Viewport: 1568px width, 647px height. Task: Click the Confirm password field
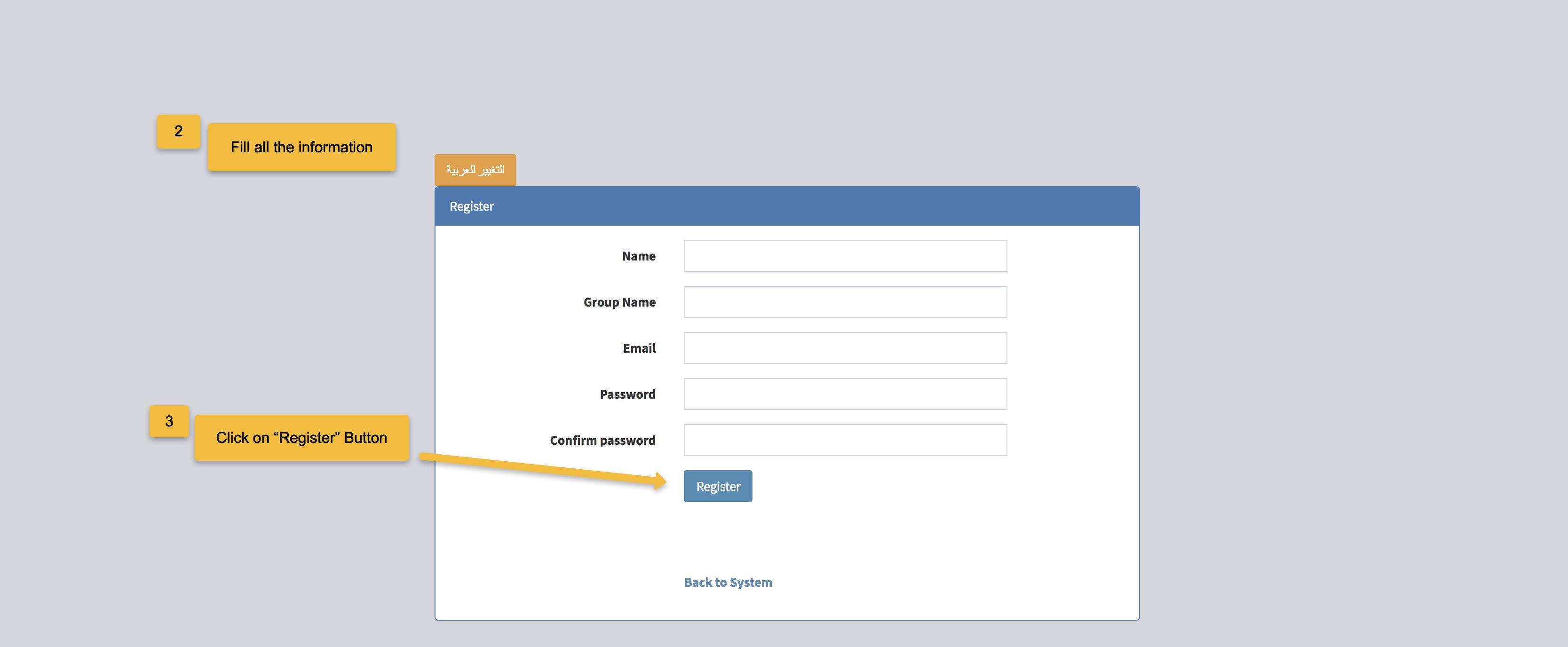coord(845,440)
